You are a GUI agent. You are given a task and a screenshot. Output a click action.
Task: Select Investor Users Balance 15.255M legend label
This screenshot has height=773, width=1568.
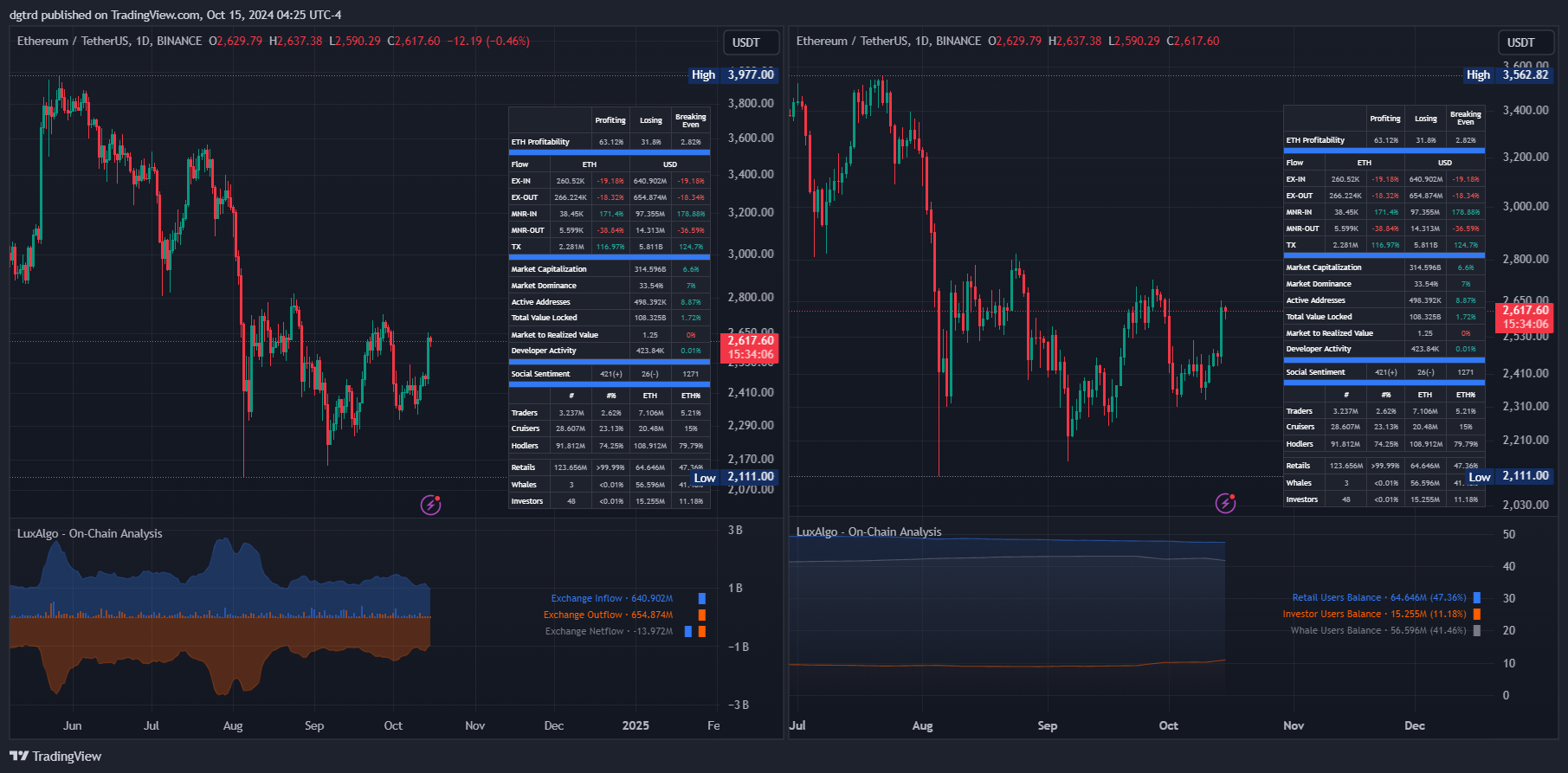1375,614
